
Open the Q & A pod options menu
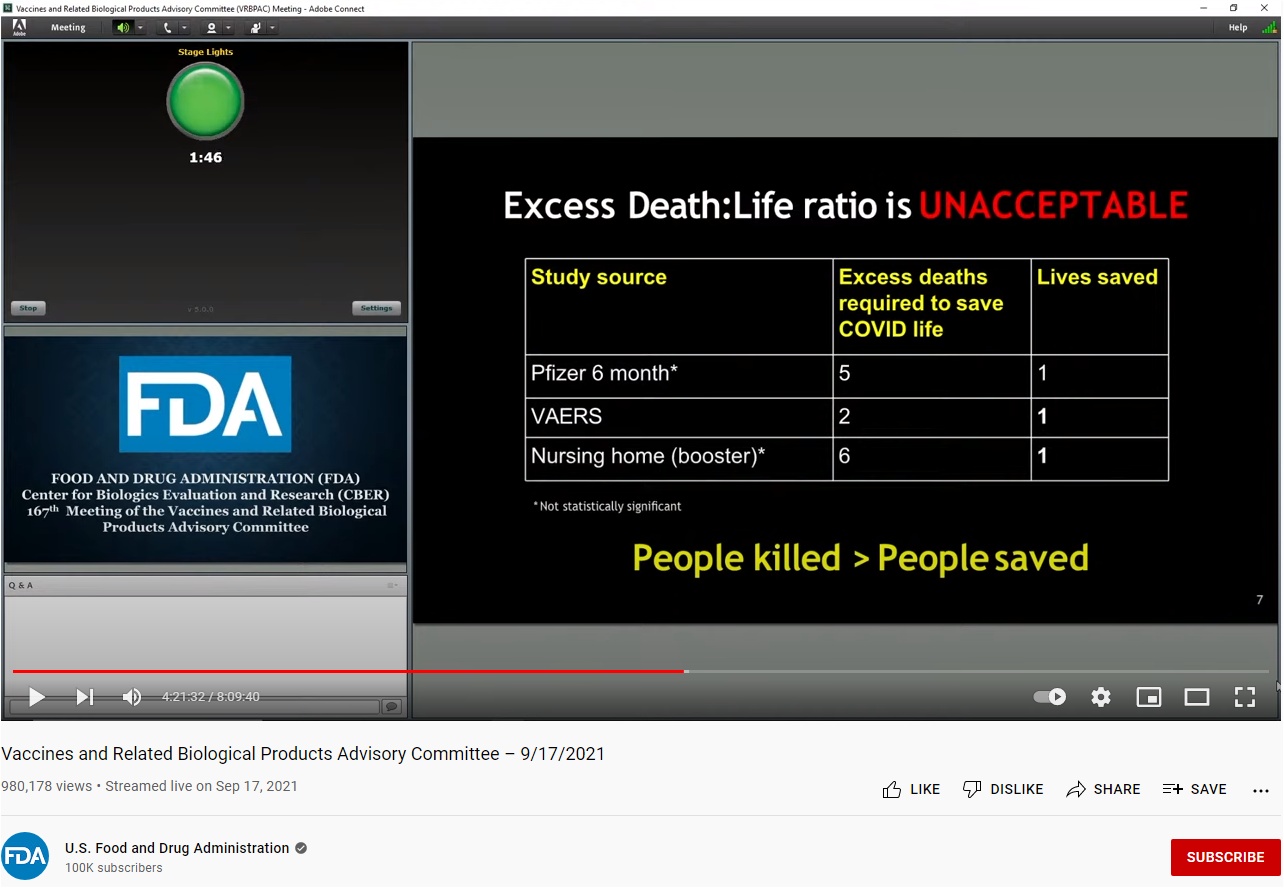(x=393, y=585)
